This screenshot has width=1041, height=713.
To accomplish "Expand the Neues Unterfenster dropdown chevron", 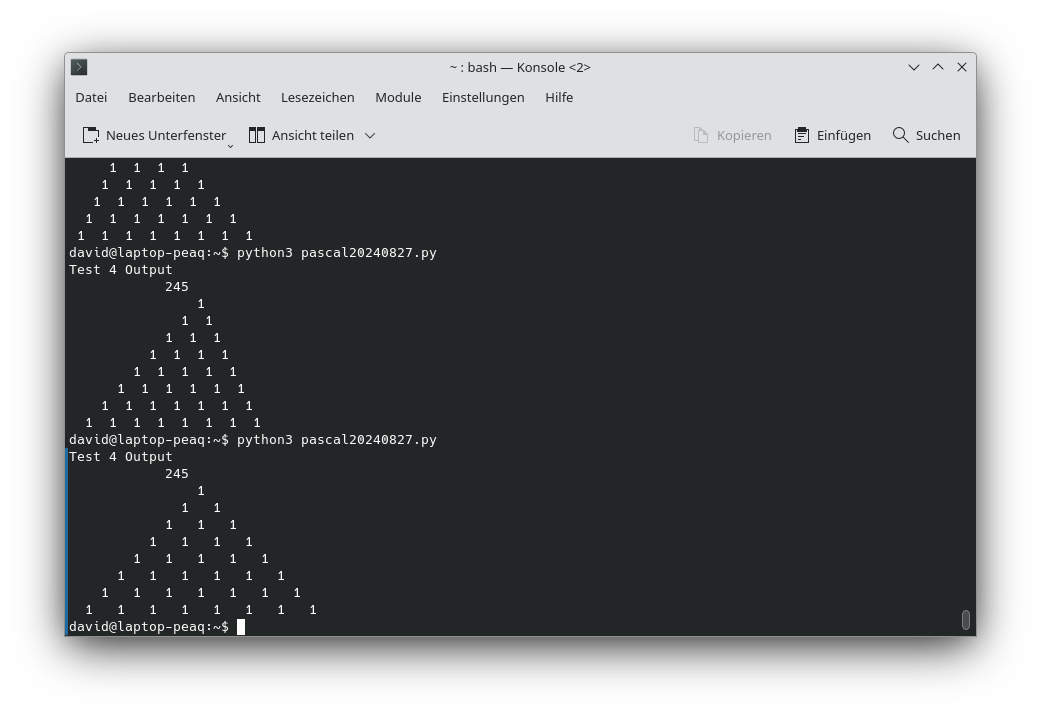I will click(230, 145).
